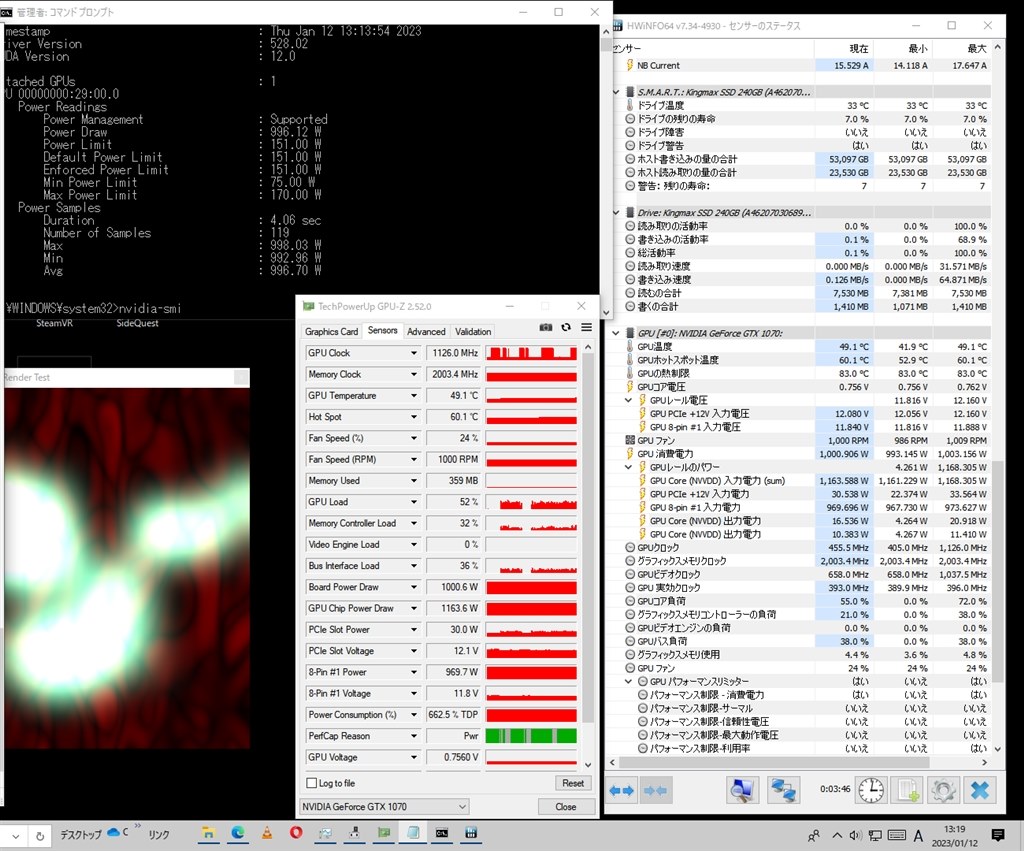This screenshot has height=851, width=1024.
Task: Show hidden tray icons chevron
Action: [x=837, y=835]
